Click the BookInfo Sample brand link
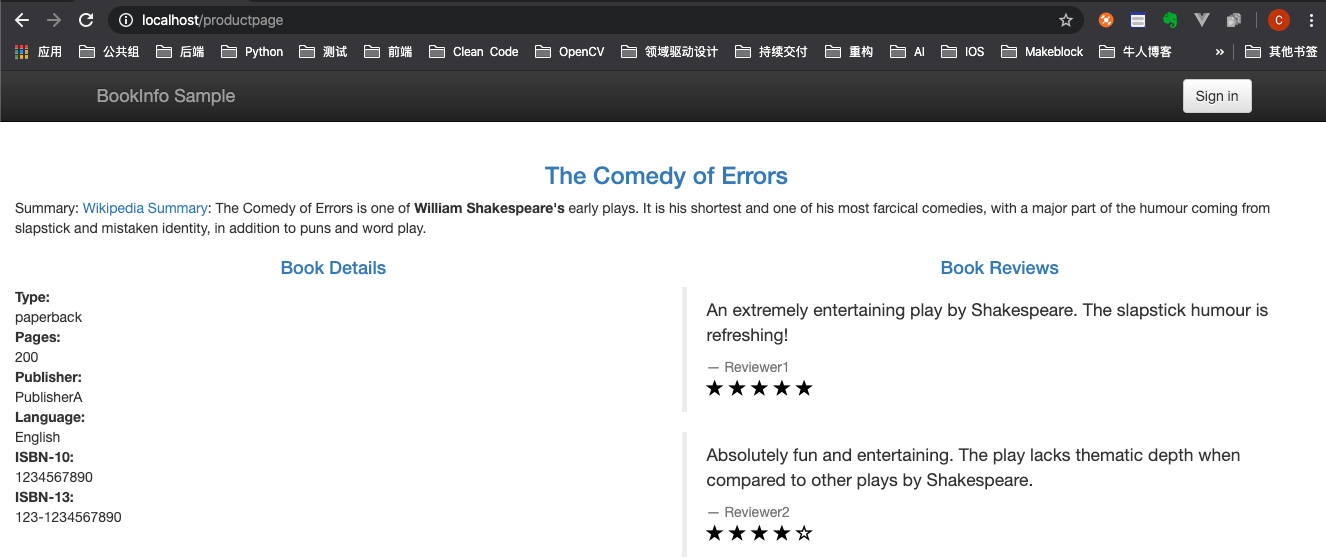This screenshot has width=1326, height=559. [166, 96]
